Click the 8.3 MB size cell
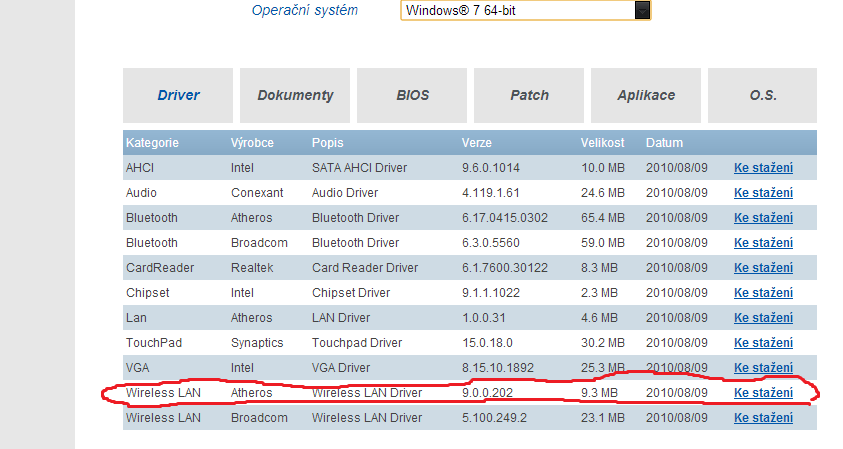 pos(599,268)
